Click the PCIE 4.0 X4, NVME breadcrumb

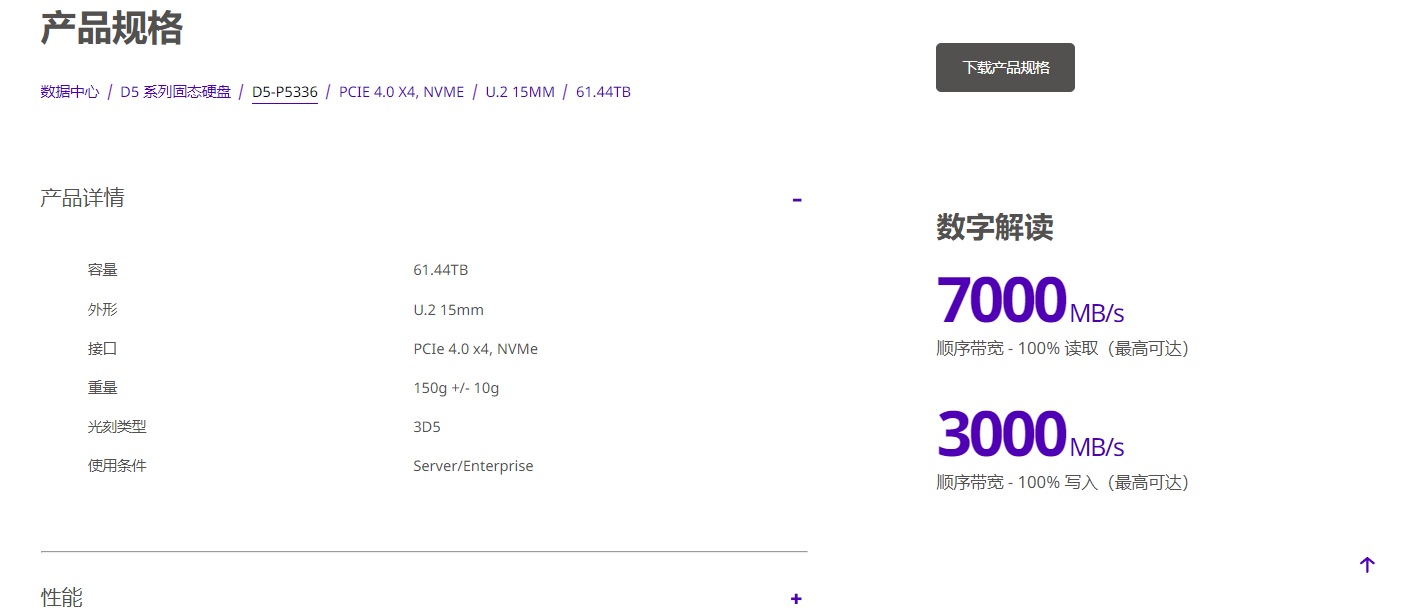tap(401, 91)
